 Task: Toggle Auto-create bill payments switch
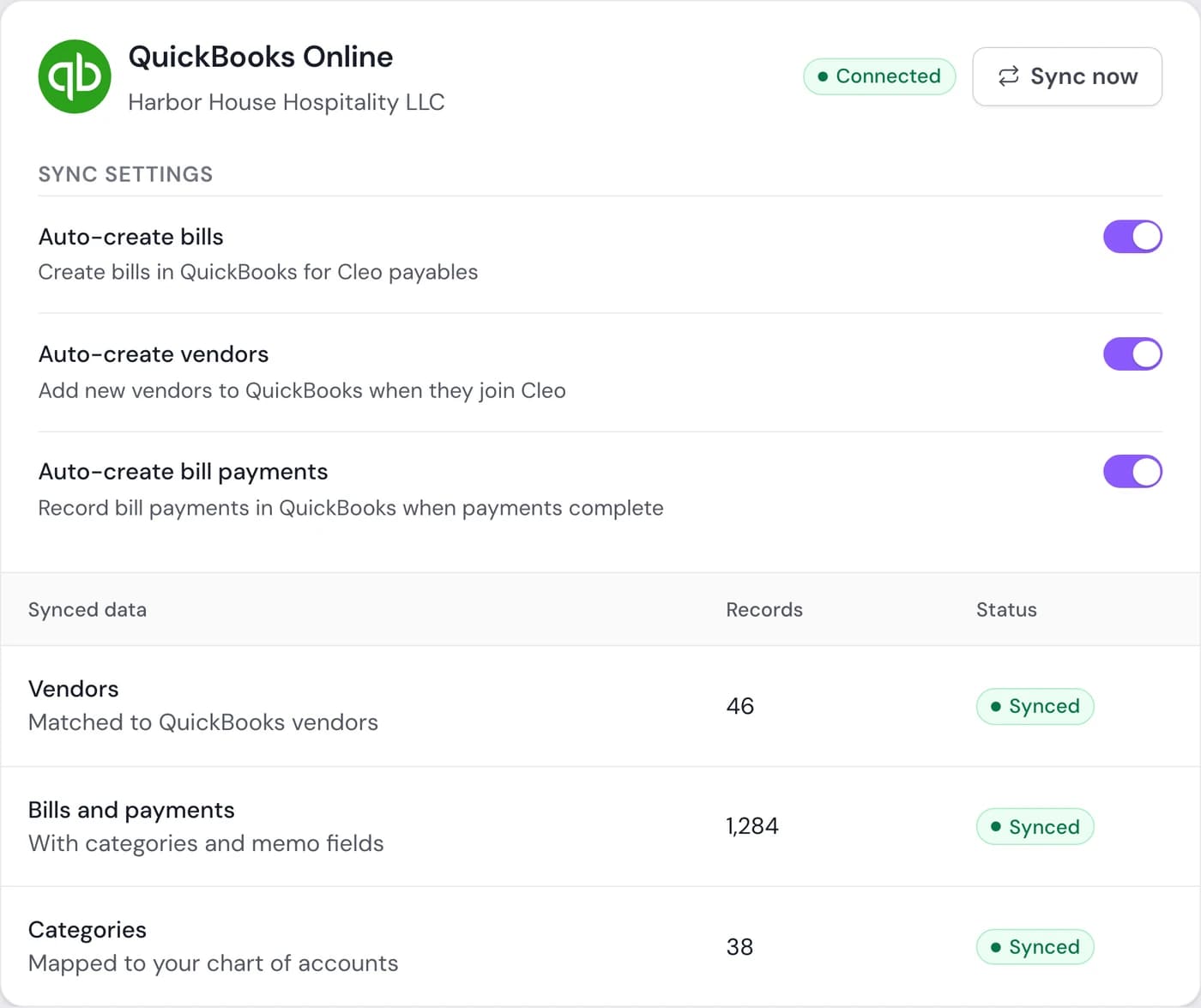pos(1132,472)
